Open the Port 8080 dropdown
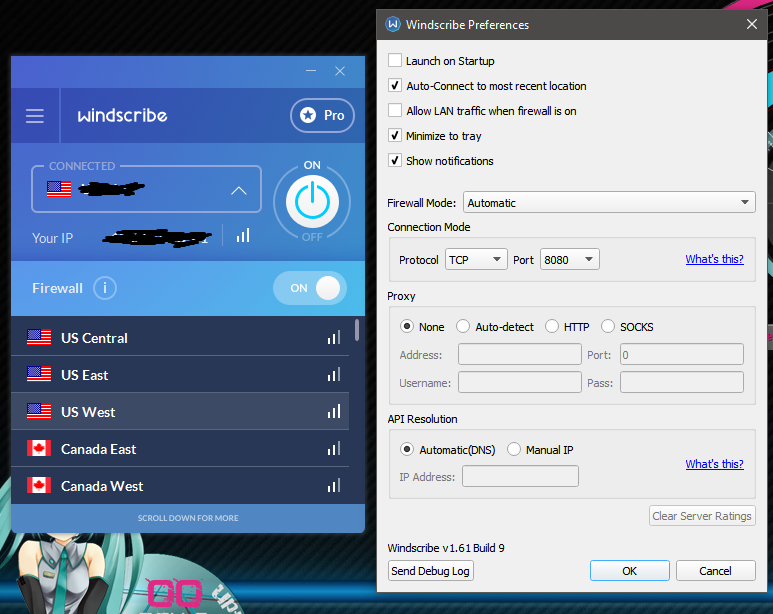The width and height of the screenshot is (773, 614). (569, 259)
